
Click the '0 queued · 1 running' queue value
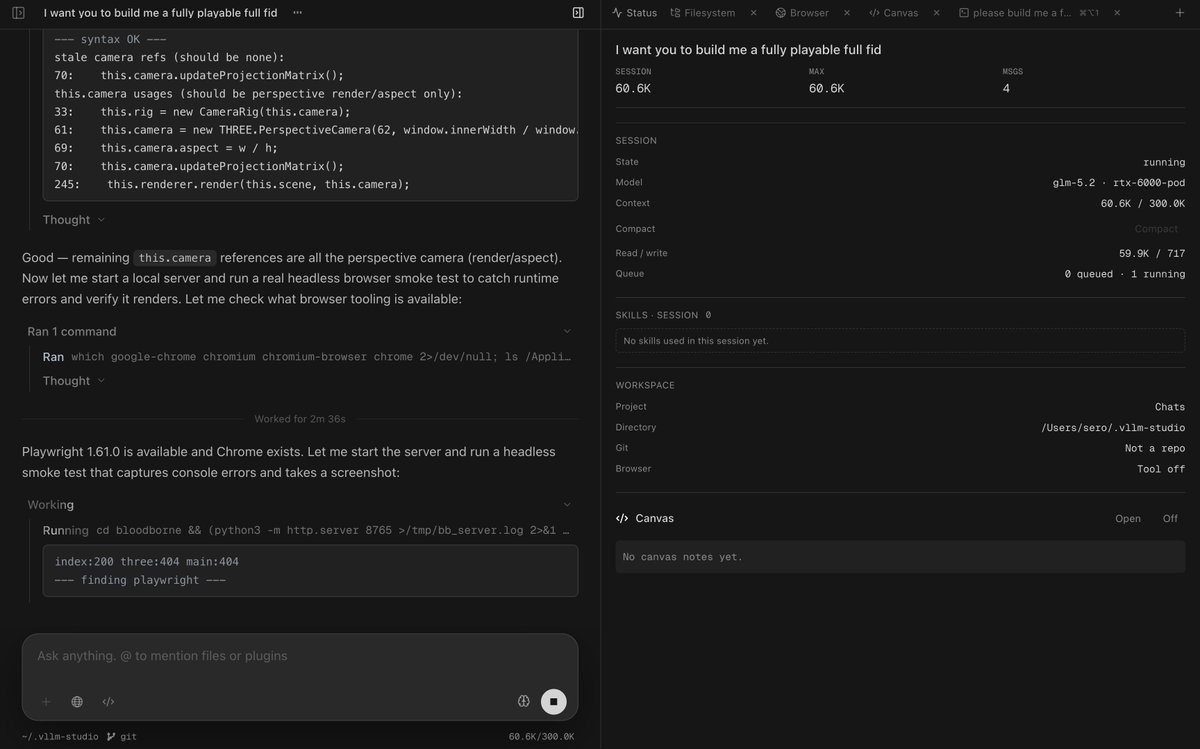tap(1125, 274)
